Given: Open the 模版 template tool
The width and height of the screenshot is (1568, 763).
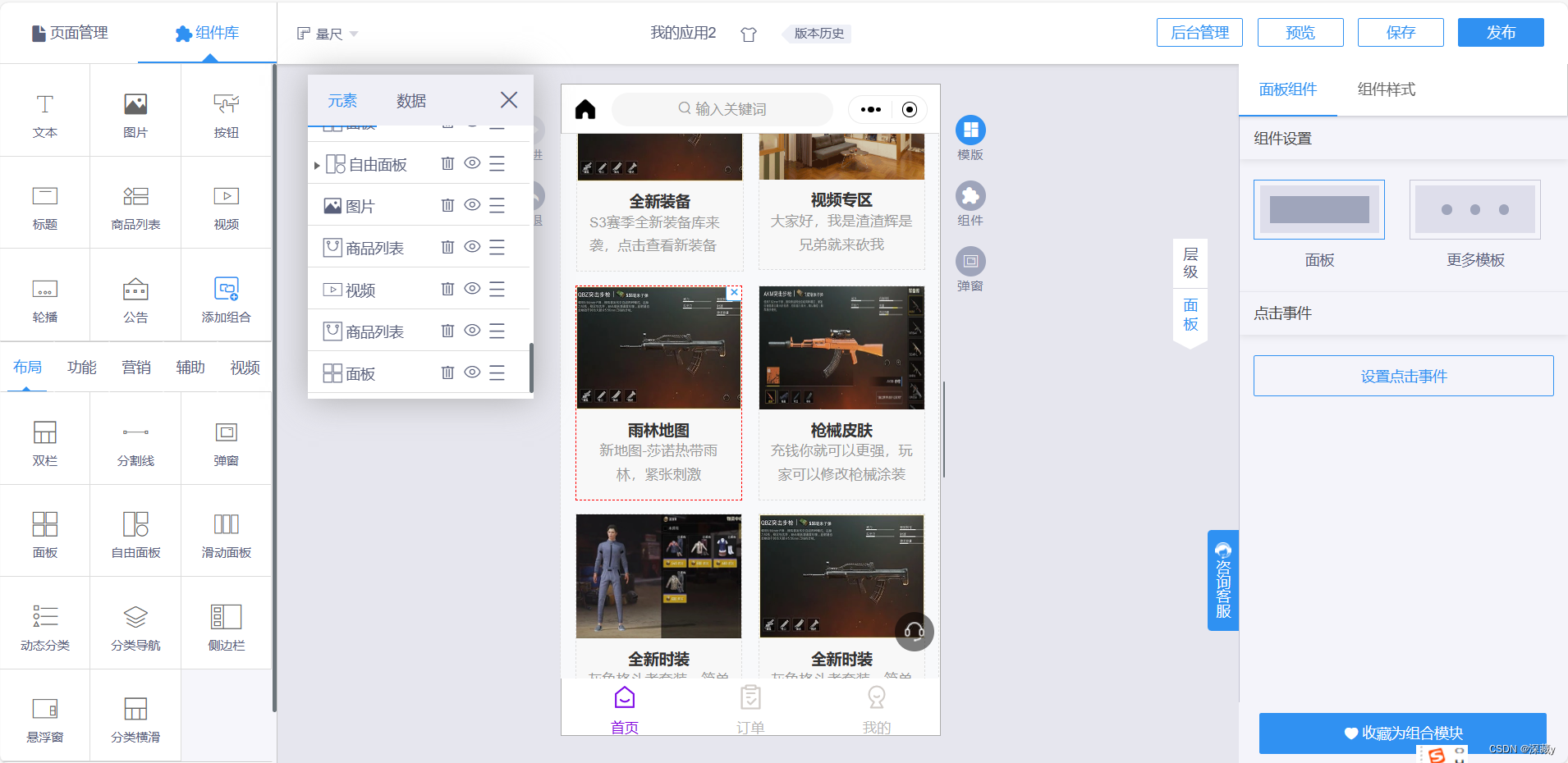Looking at the screenshot, I should [970, 138].
